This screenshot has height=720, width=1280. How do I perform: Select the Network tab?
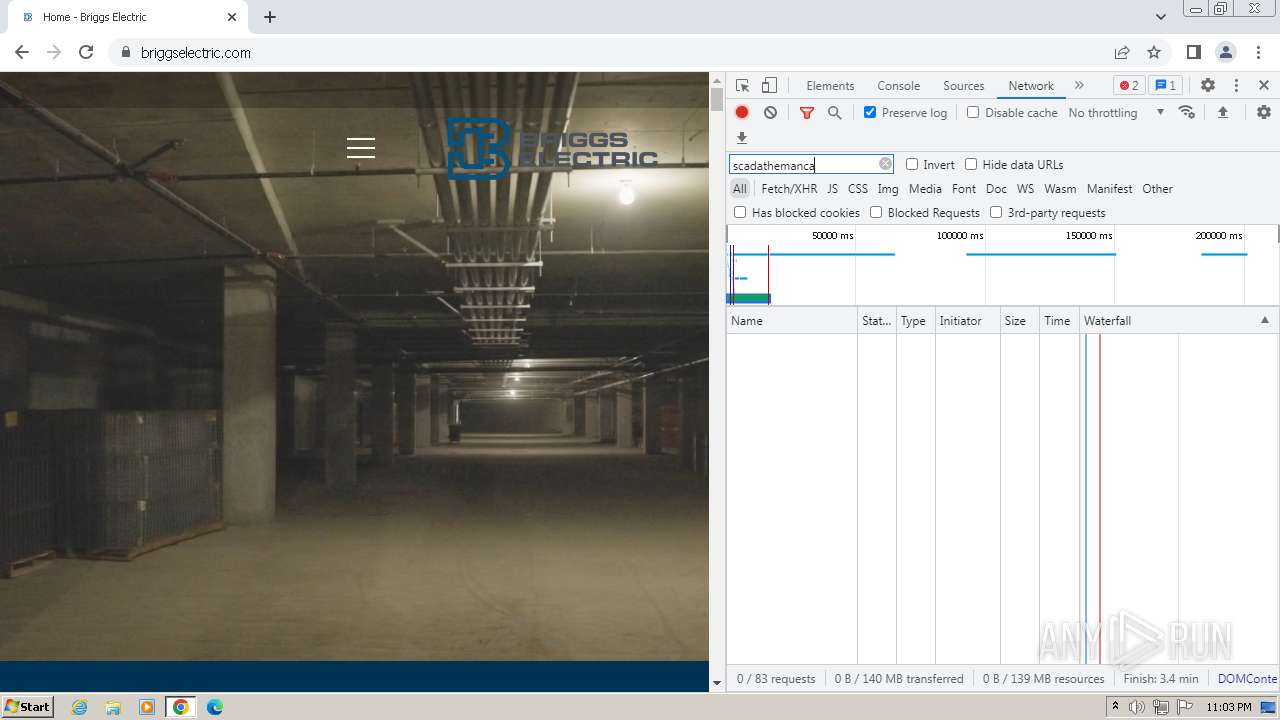coord(1031,86)
